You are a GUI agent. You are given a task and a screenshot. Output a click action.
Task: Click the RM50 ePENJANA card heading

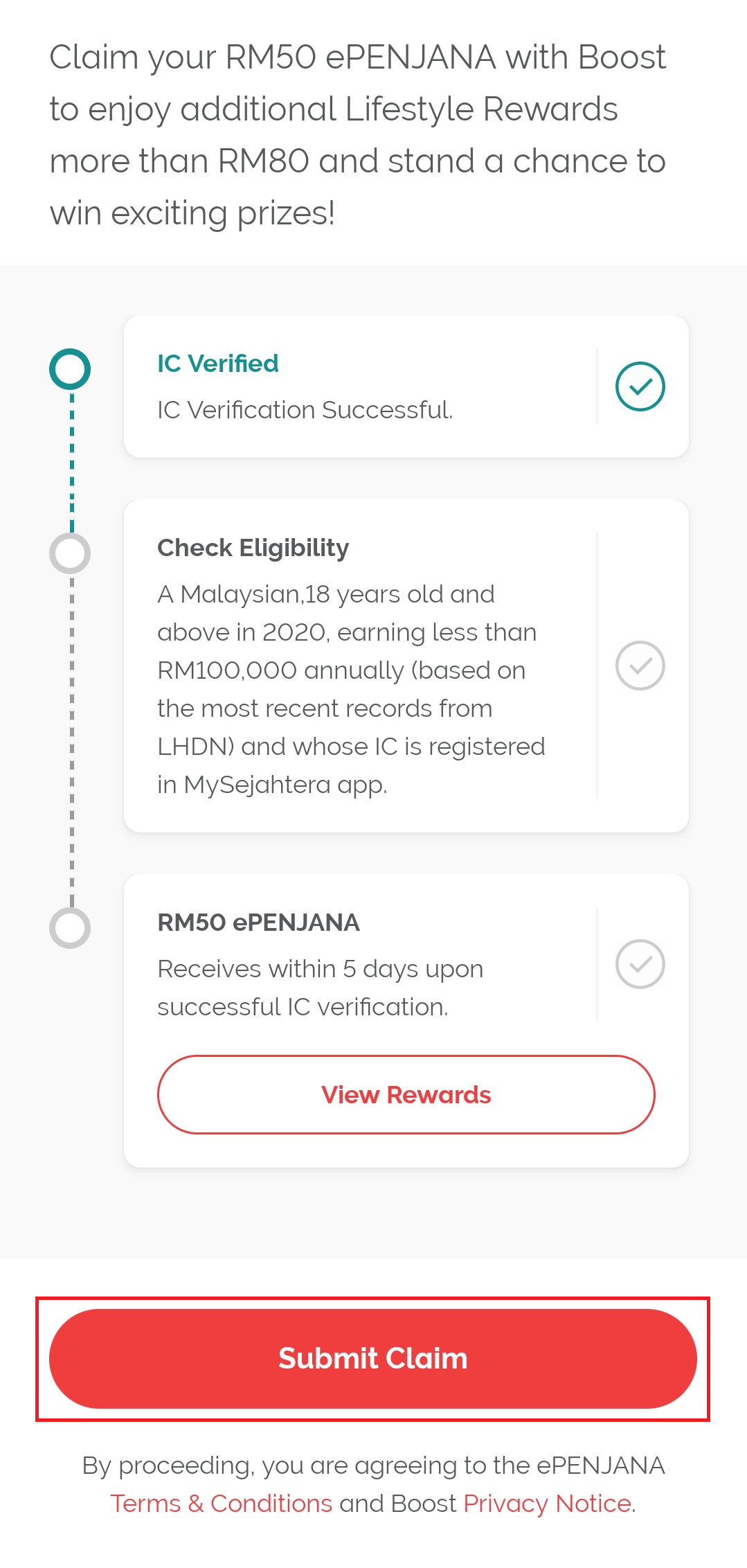(x=258, y=923)
